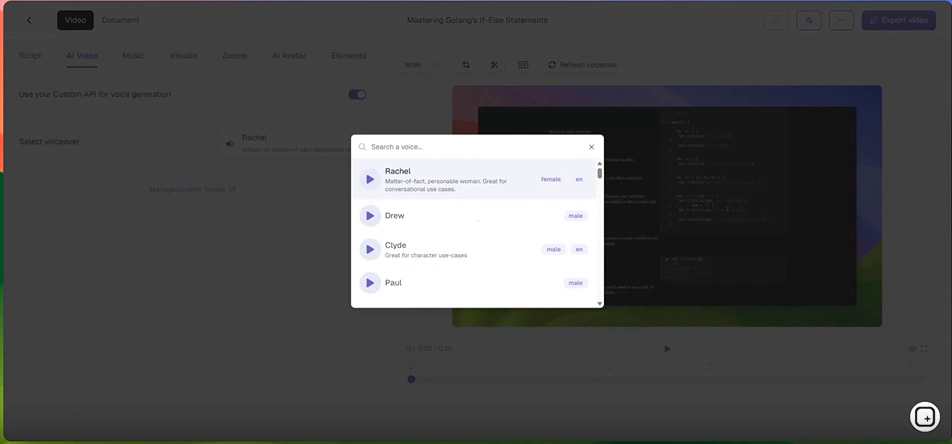
Task: Click the male tag on Drew
Action: tap(575, 216)
